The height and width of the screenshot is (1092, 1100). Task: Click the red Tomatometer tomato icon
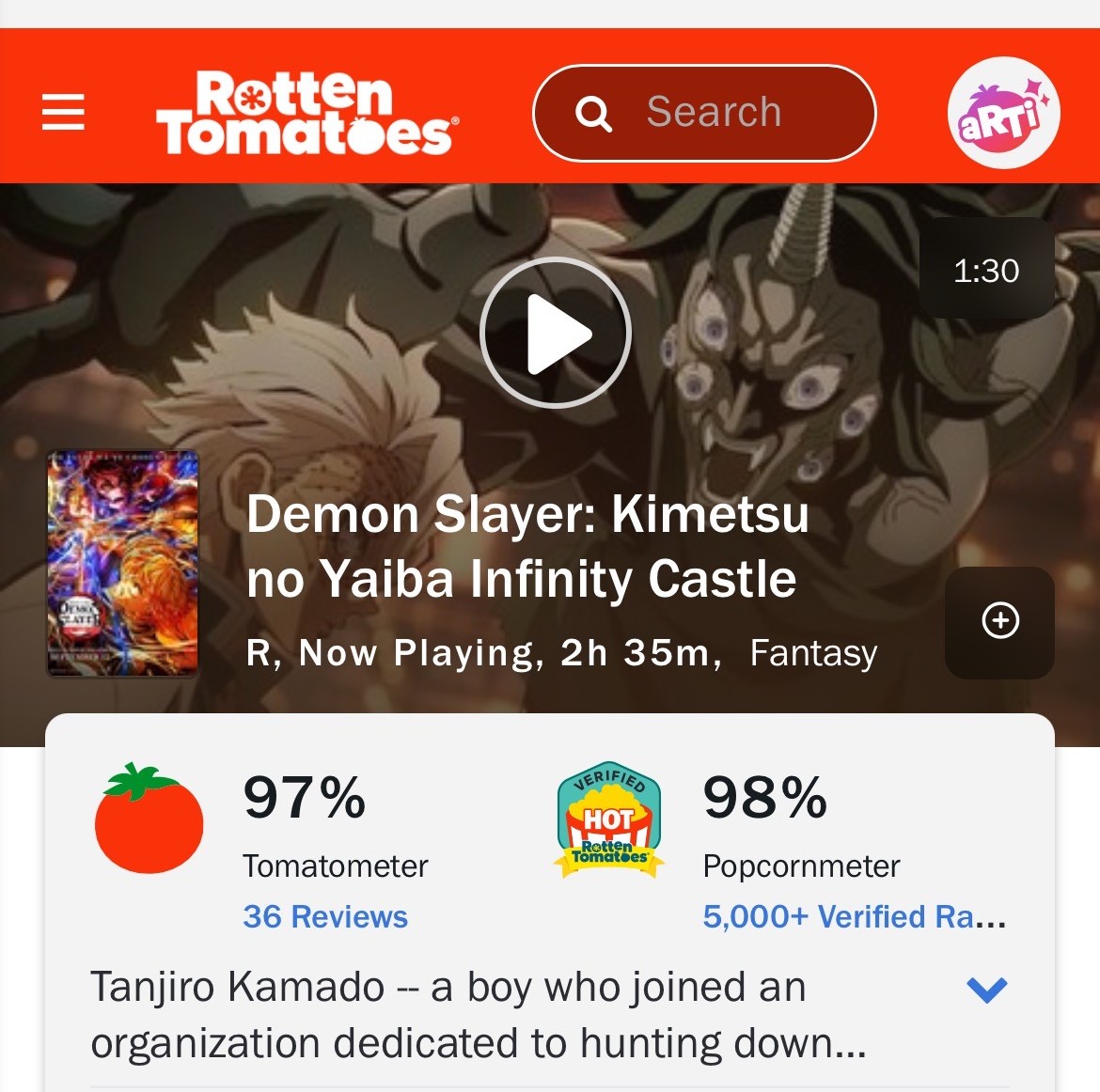click(149, 818)
